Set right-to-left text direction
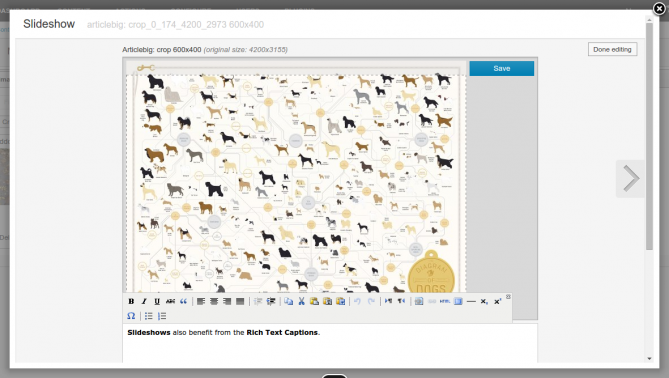 pos(401,301)
